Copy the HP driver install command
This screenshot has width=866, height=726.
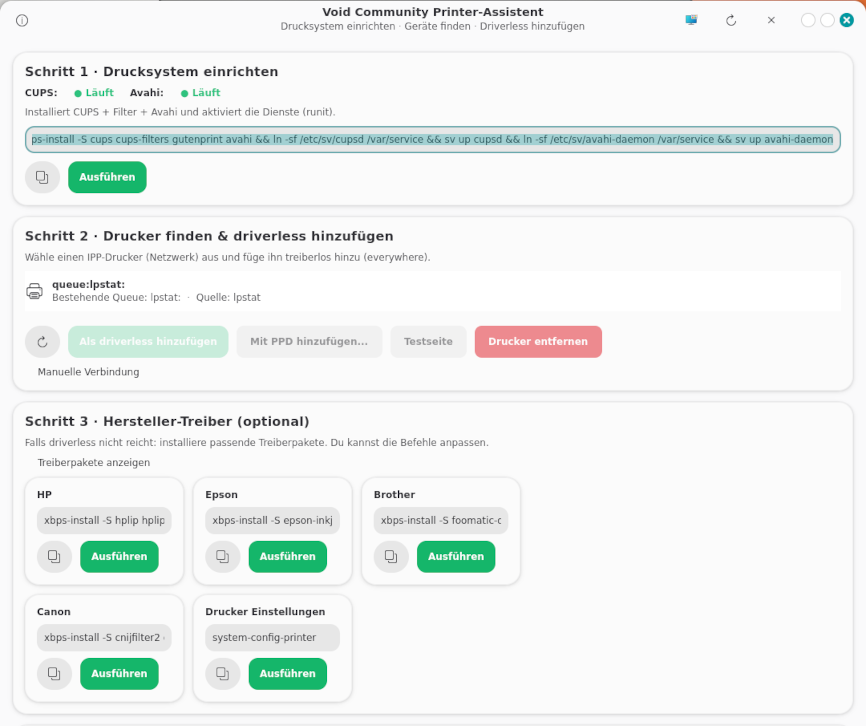(x=54, y=557)
